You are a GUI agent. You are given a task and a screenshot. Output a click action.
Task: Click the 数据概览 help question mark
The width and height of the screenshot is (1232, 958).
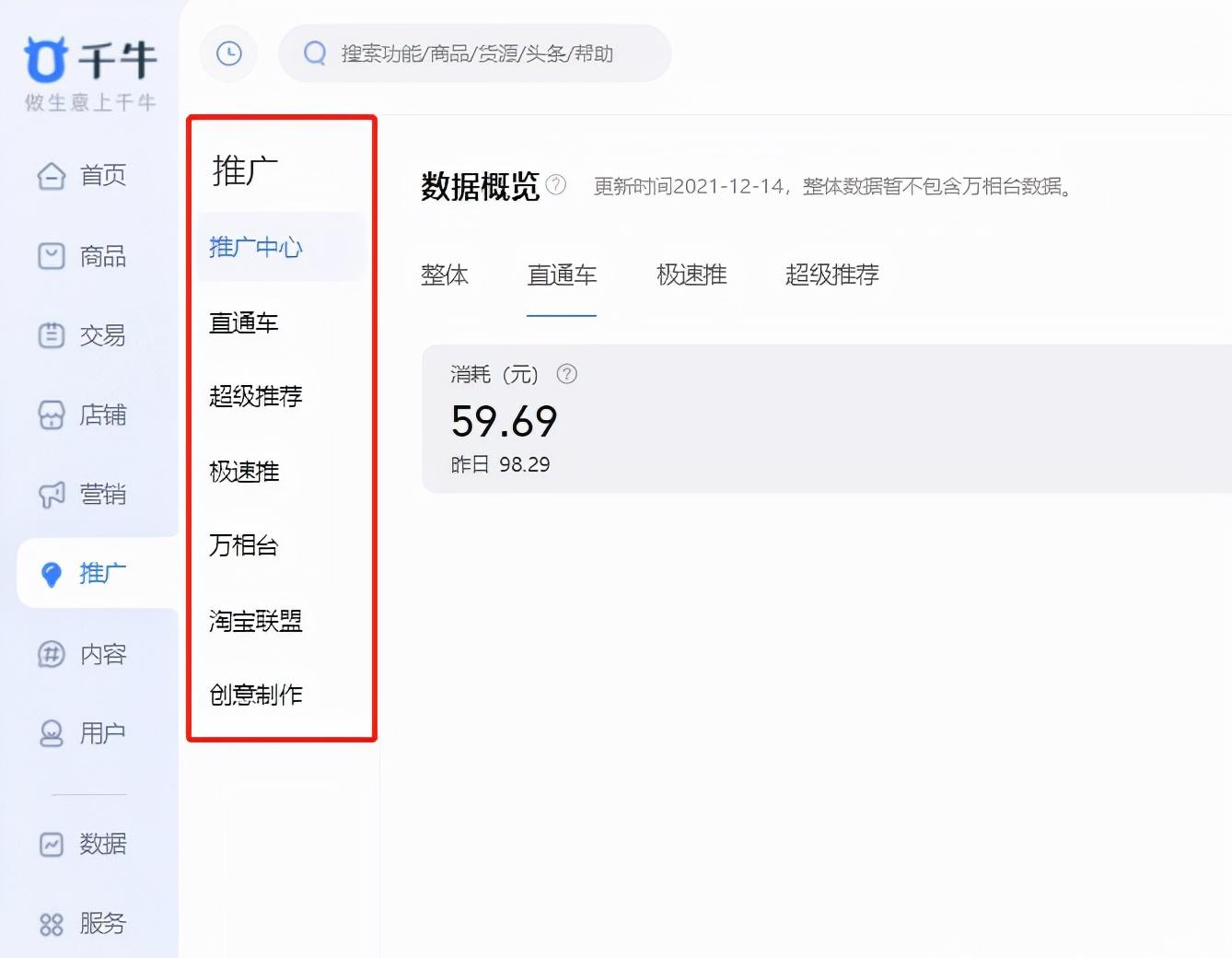(556, 184)
